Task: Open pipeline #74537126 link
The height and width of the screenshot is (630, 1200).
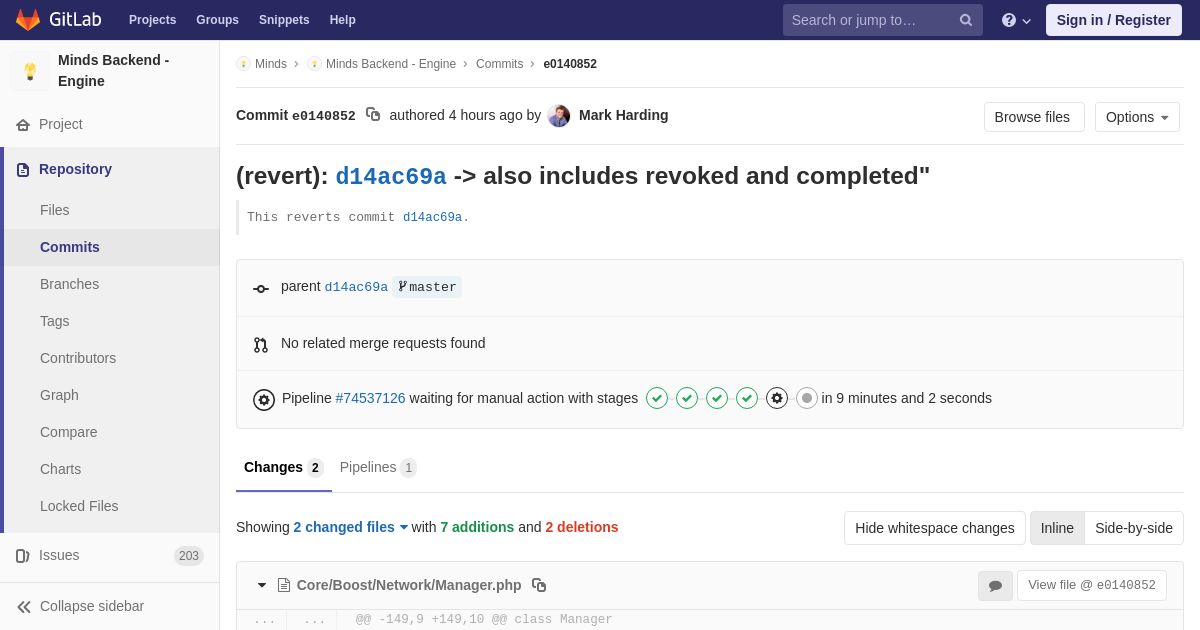Action: point(370,398)
